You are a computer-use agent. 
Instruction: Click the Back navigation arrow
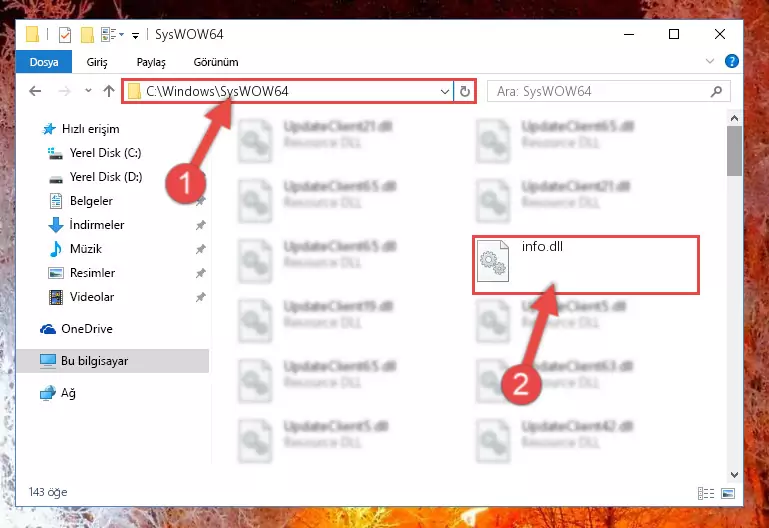(35, 91)
